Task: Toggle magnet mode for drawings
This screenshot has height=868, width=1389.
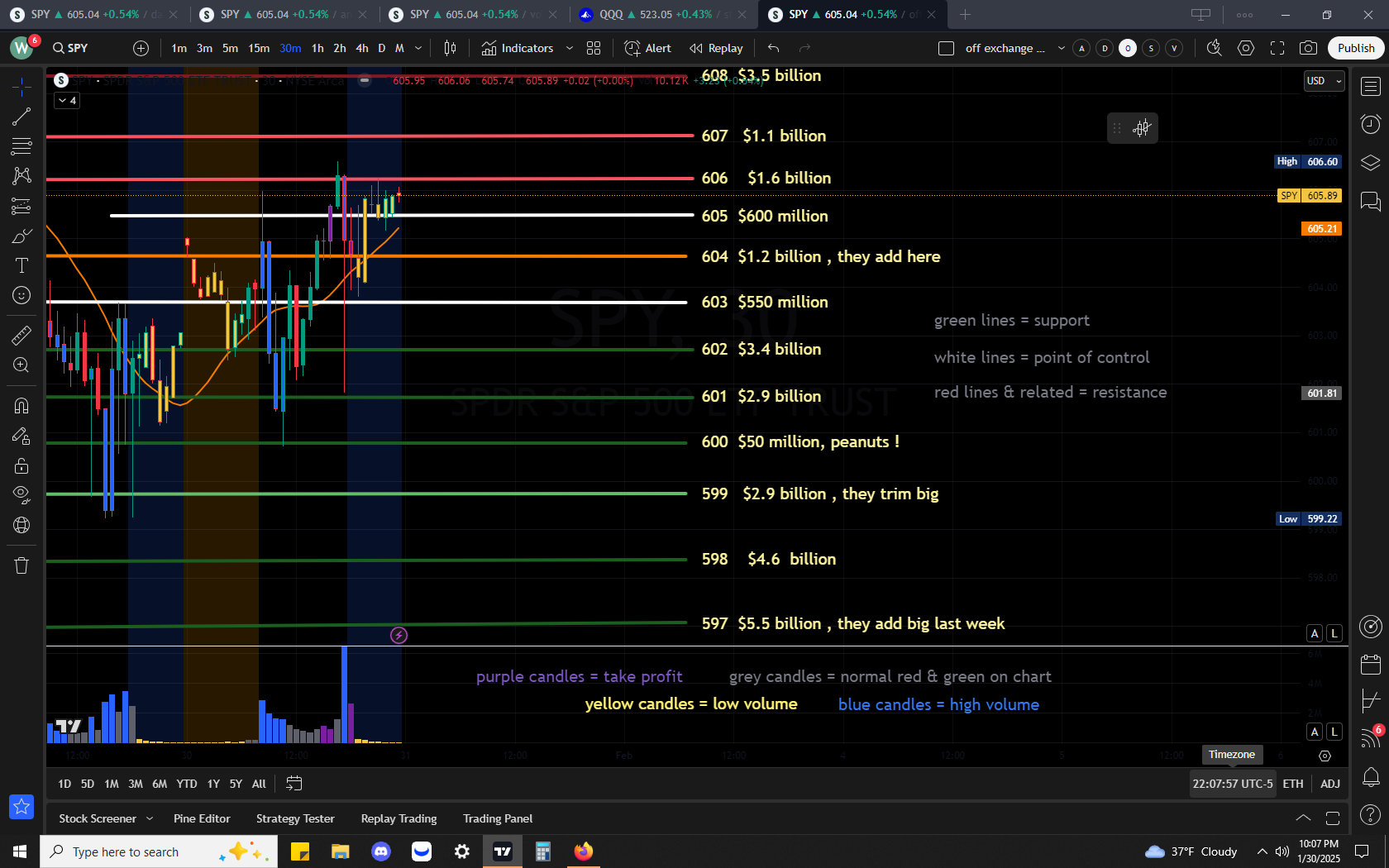Action: point(21,406)
